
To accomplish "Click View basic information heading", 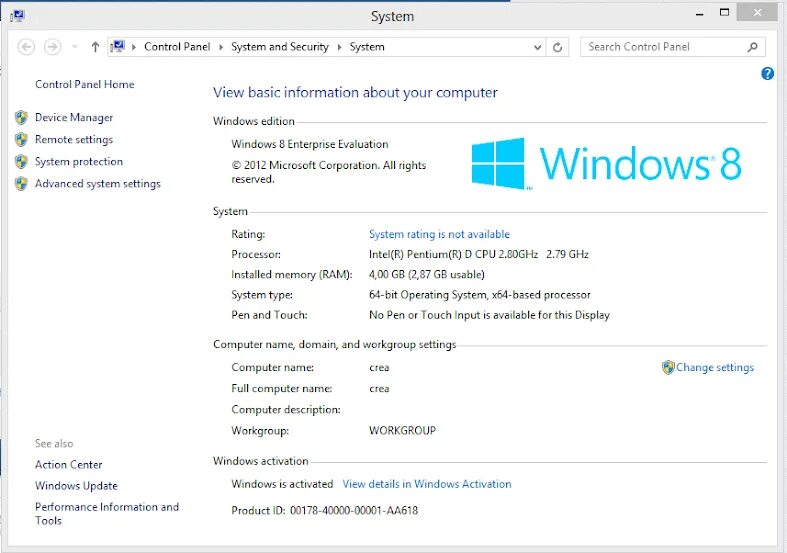I will [x=355, y=92].
